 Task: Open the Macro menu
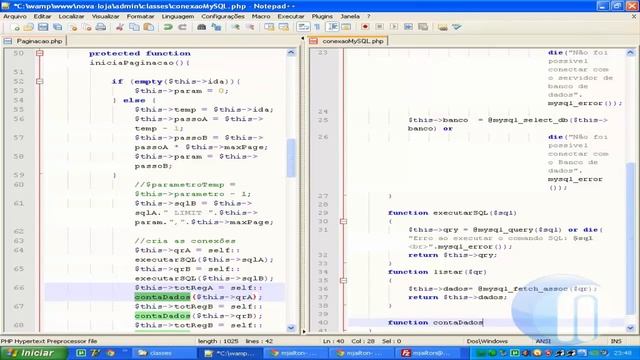(x=261, y=16)
